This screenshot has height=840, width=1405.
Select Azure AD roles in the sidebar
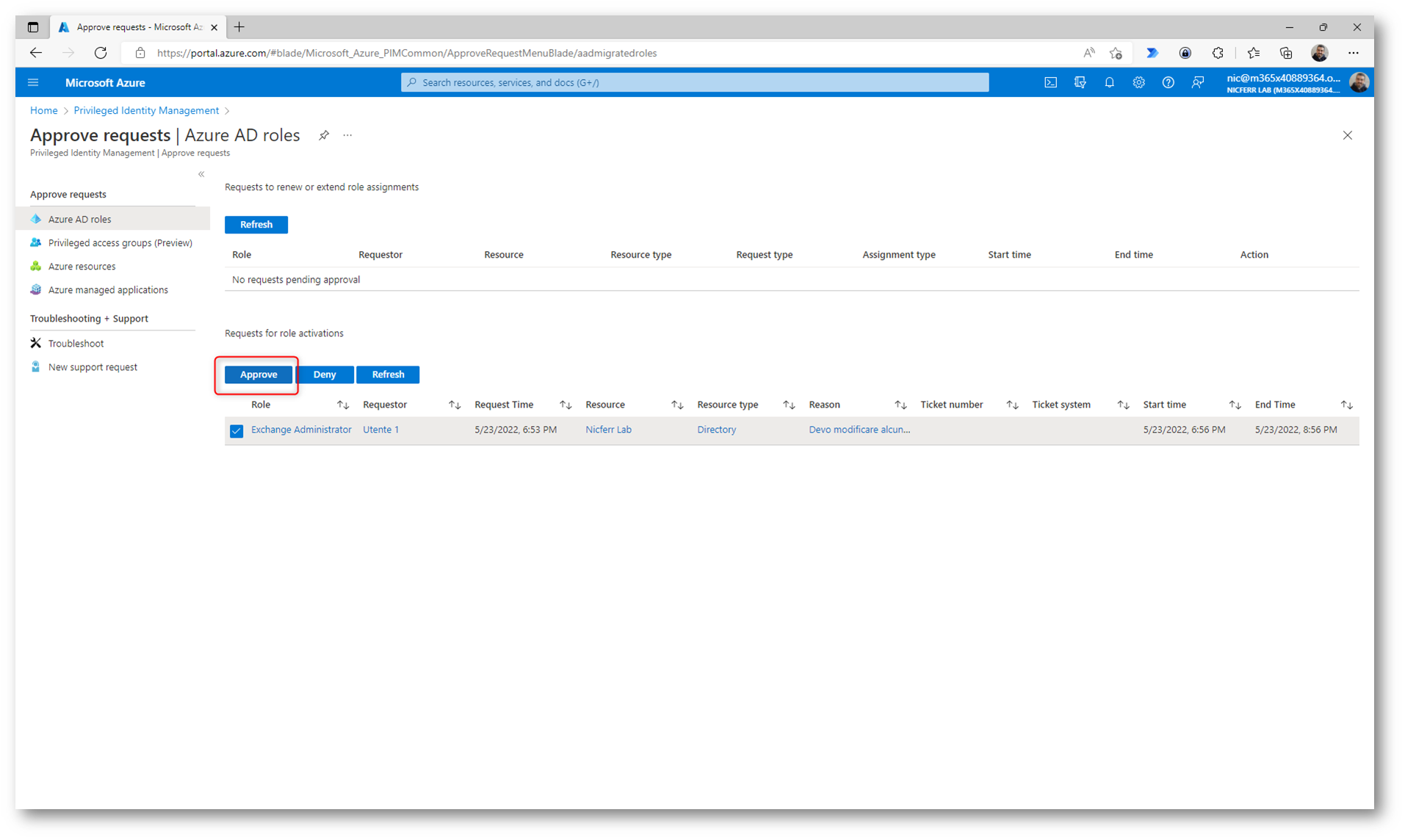pos(113,219)
